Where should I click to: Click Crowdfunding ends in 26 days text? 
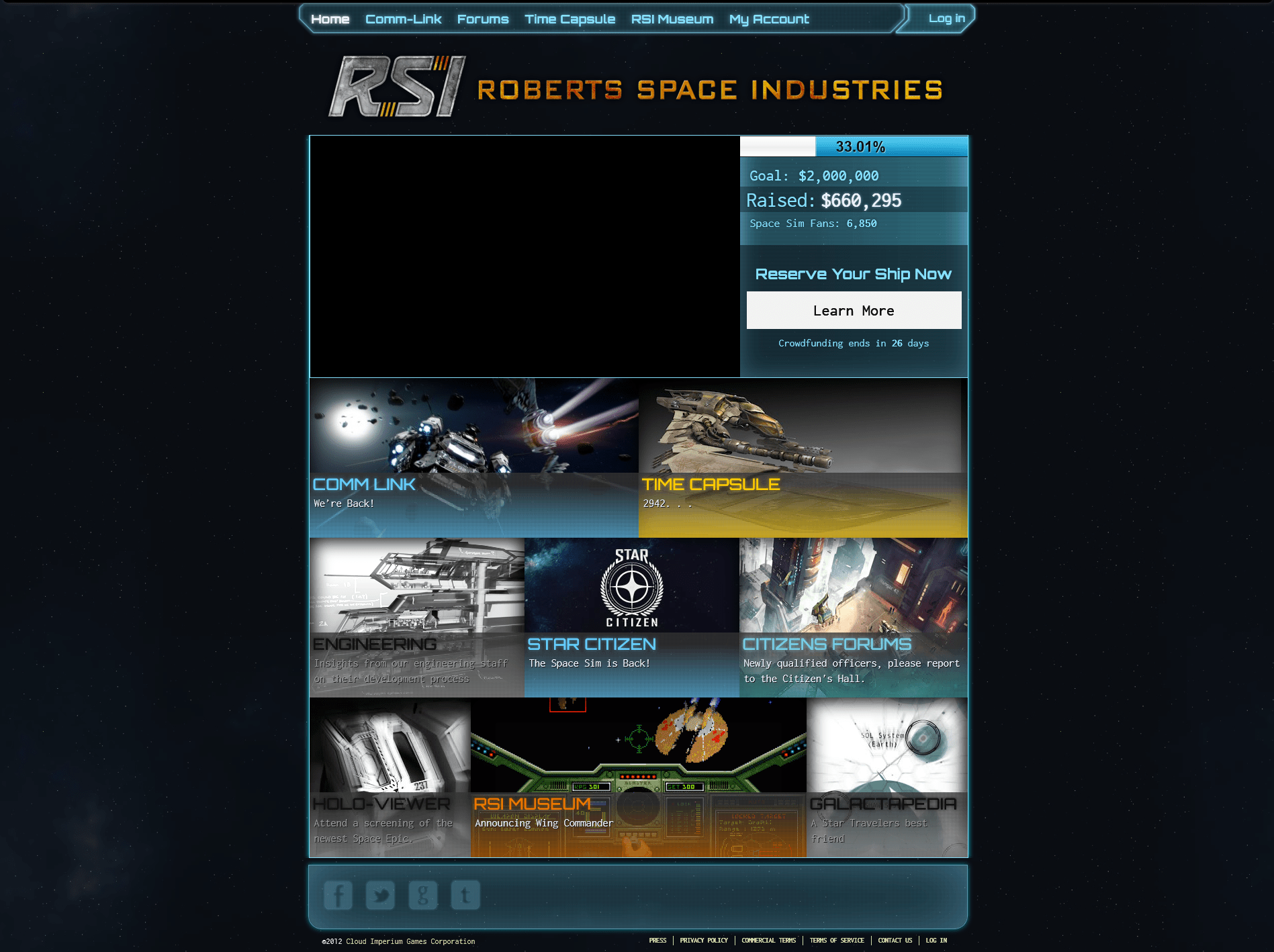(854, 343)
